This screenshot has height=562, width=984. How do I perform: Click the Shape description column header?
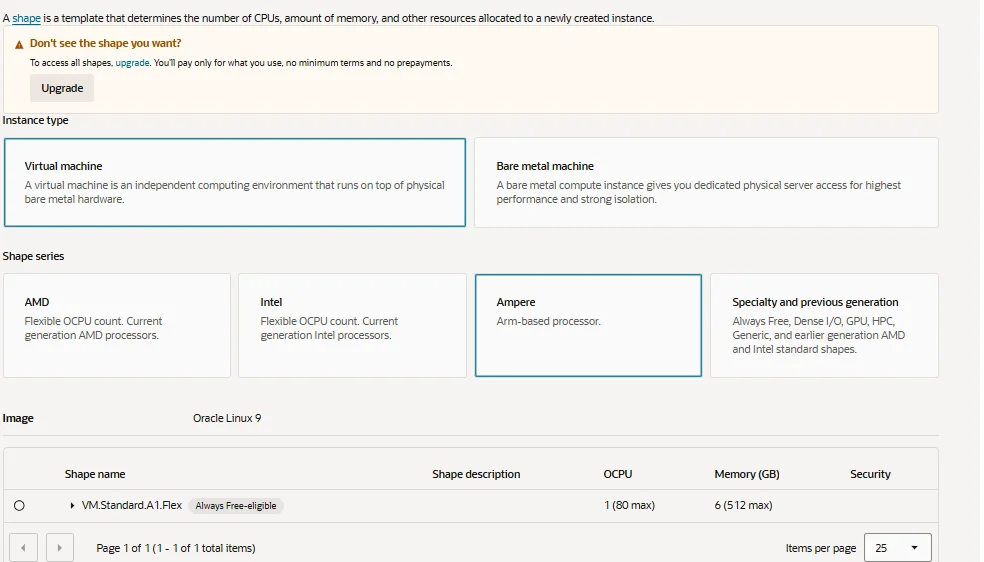tap(476, 474)
